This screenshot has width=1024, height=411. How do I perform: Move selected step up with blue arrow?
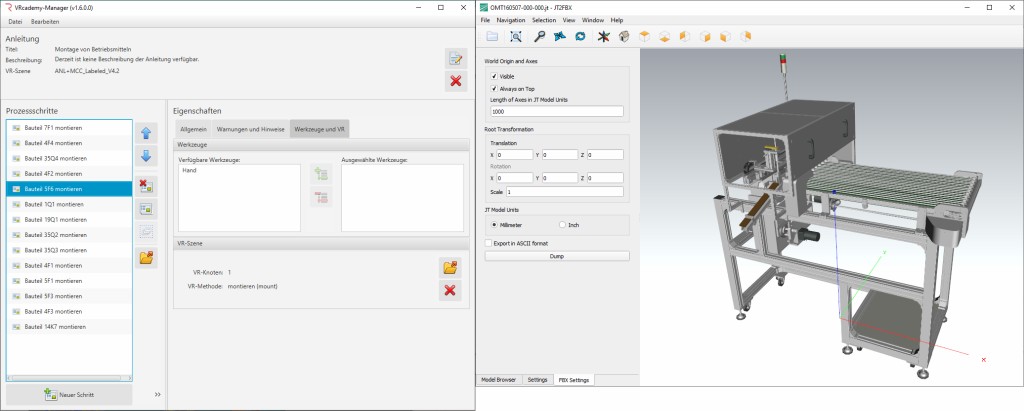(x=146, y=133)
